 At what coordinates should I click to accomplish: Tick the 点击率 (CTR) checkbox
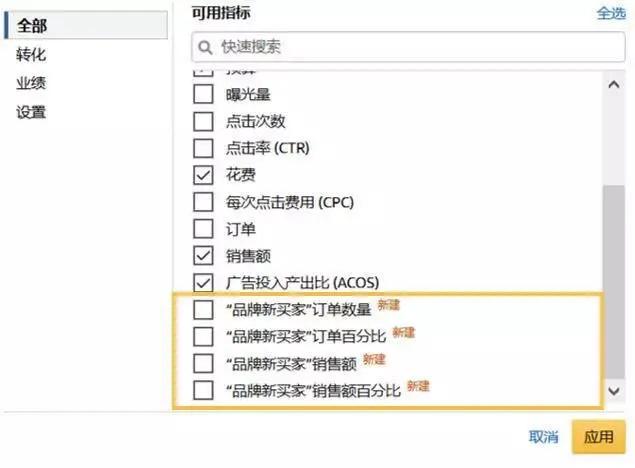click(x=203, y=148)
